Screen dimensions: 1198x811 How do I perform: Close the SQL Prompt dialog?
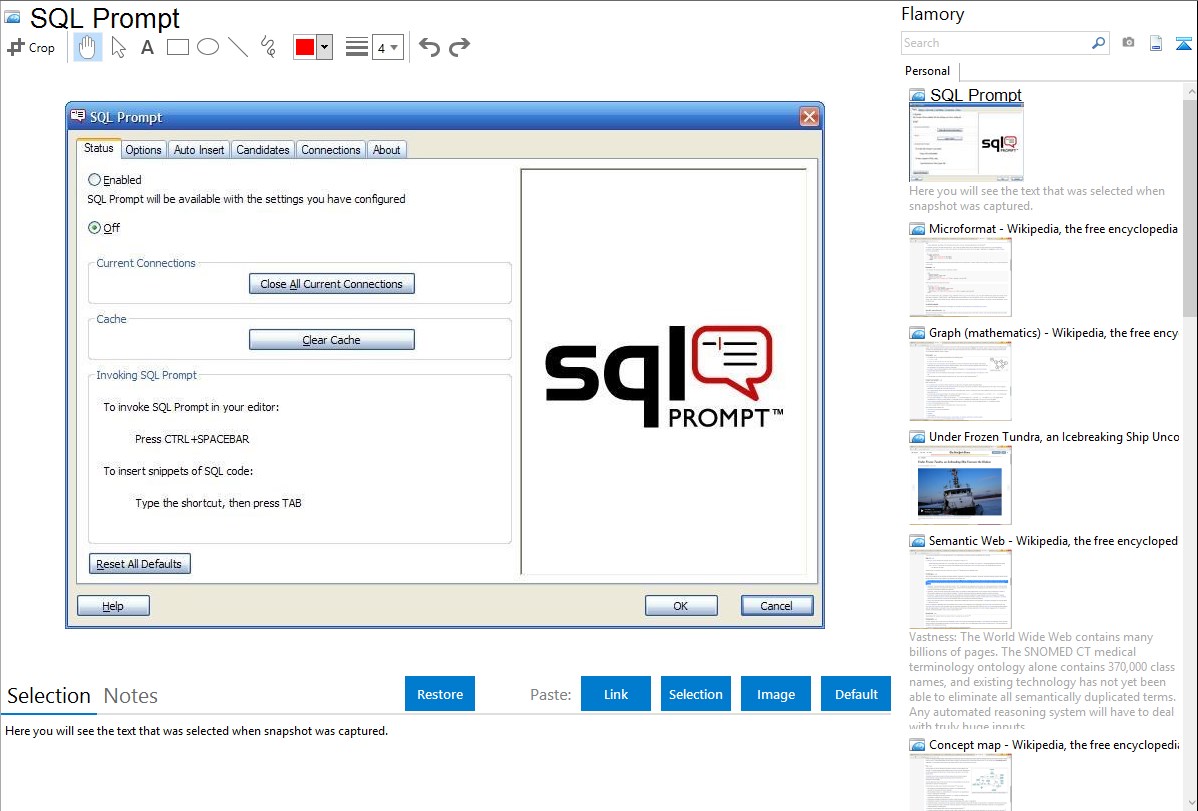tap(809, 116)
